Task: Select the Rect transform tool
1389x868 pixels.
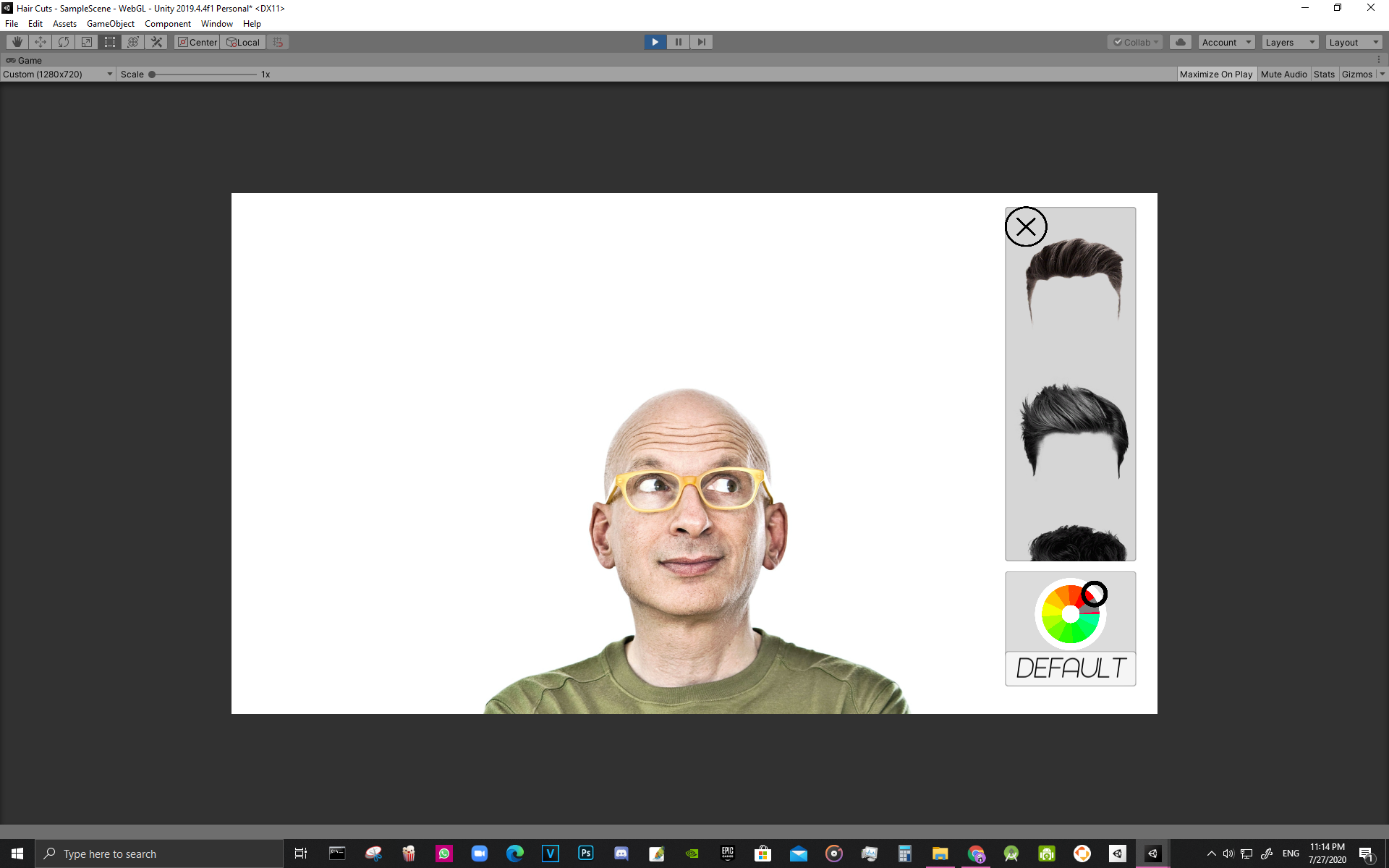Action: pos(110,42)
